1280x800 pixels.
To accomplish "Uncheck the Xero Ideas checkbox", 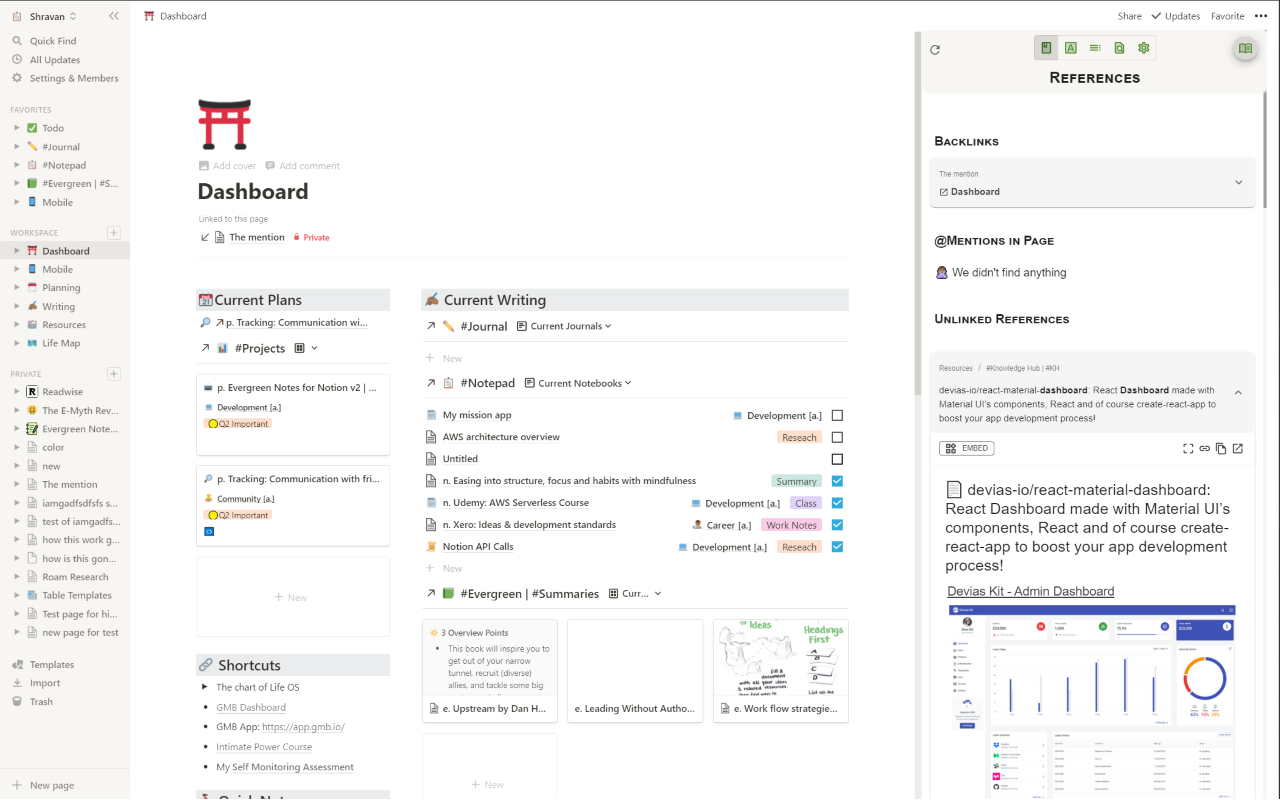I will click(838, 525).
